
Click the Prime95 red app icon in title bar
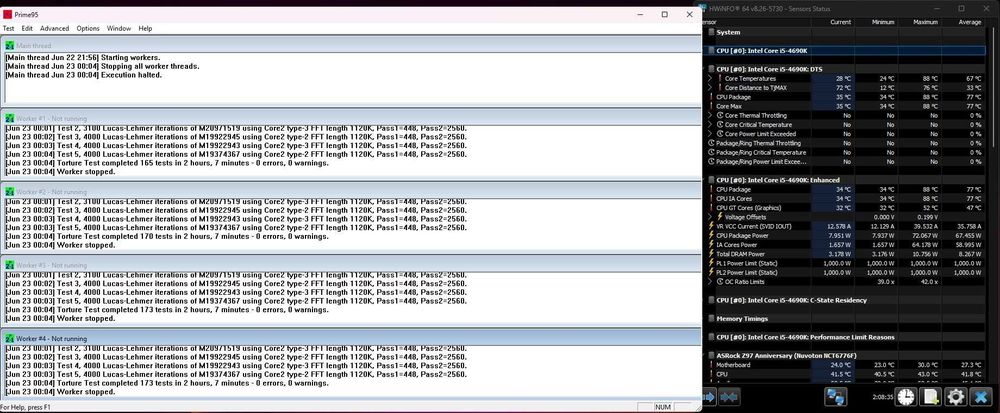pos(8,14)
